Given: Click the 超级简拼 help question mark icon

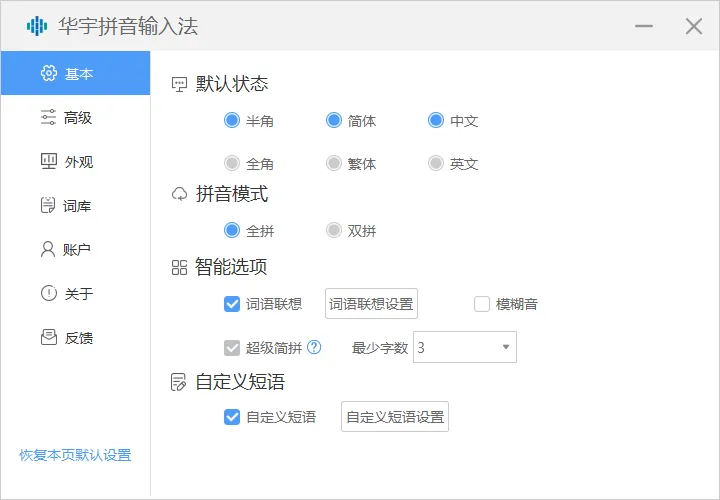Looking at the screenshot, I should point(314,347).
